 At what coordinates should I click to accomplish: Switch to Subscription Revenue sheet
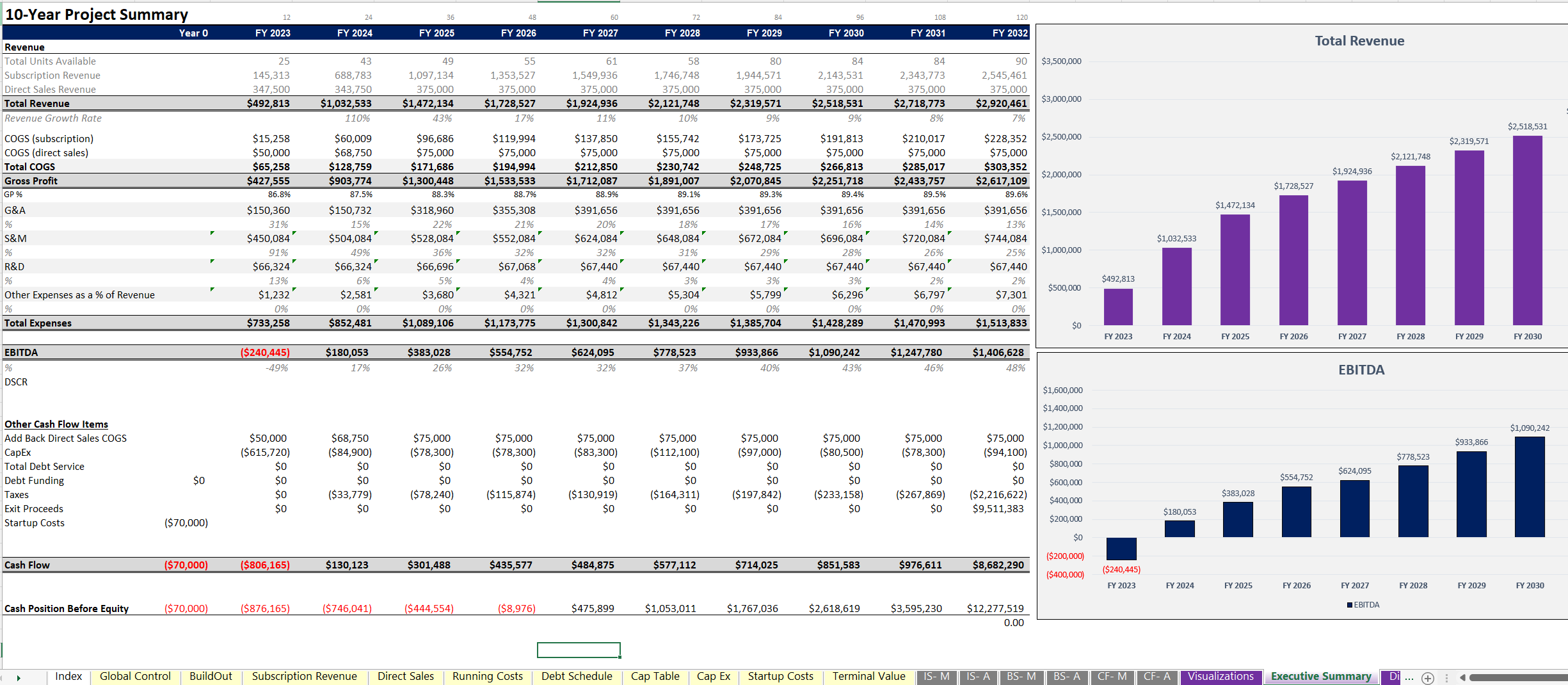point(304,677)
